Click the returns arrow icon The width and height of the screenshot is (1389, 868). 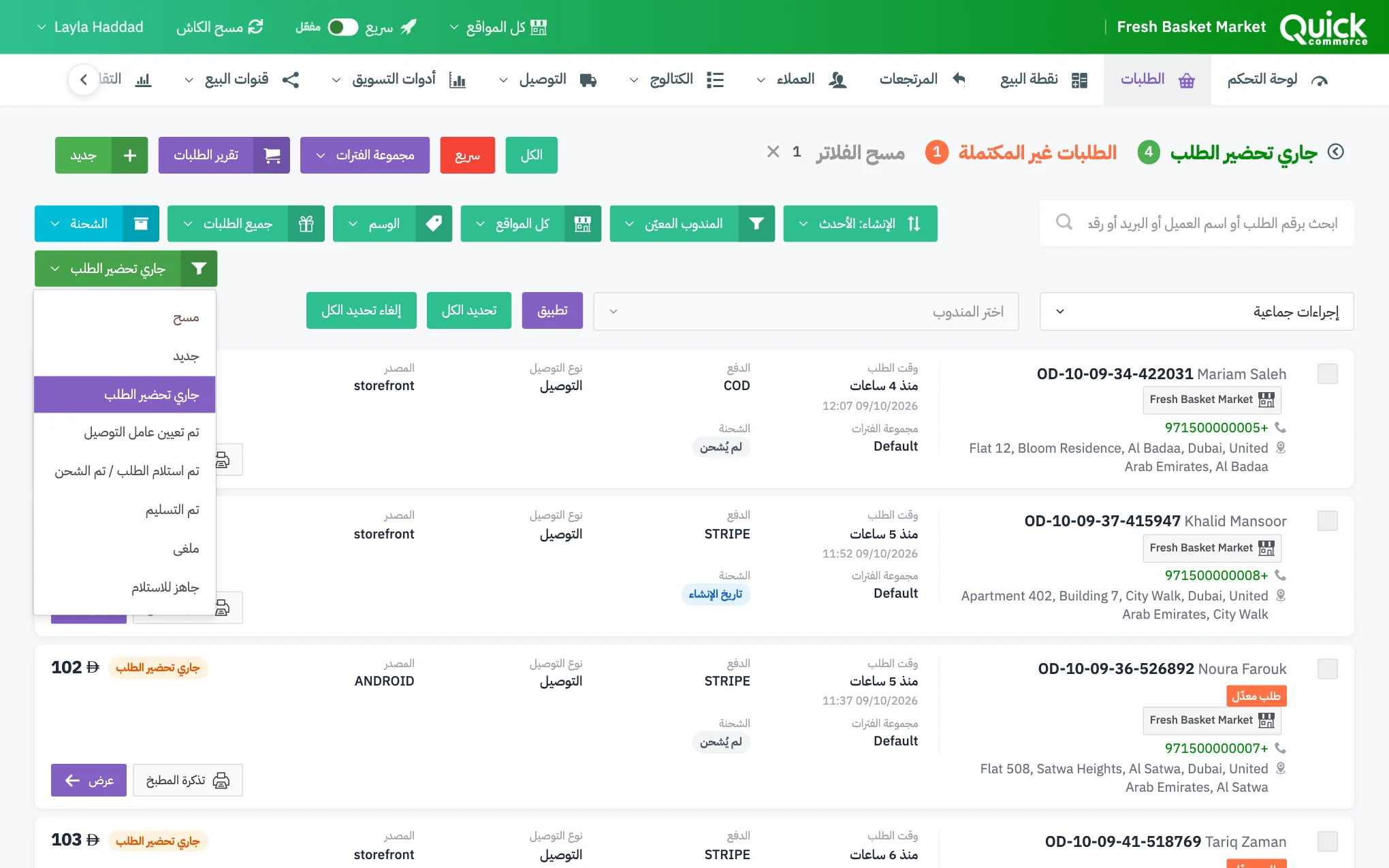[959, 80]
